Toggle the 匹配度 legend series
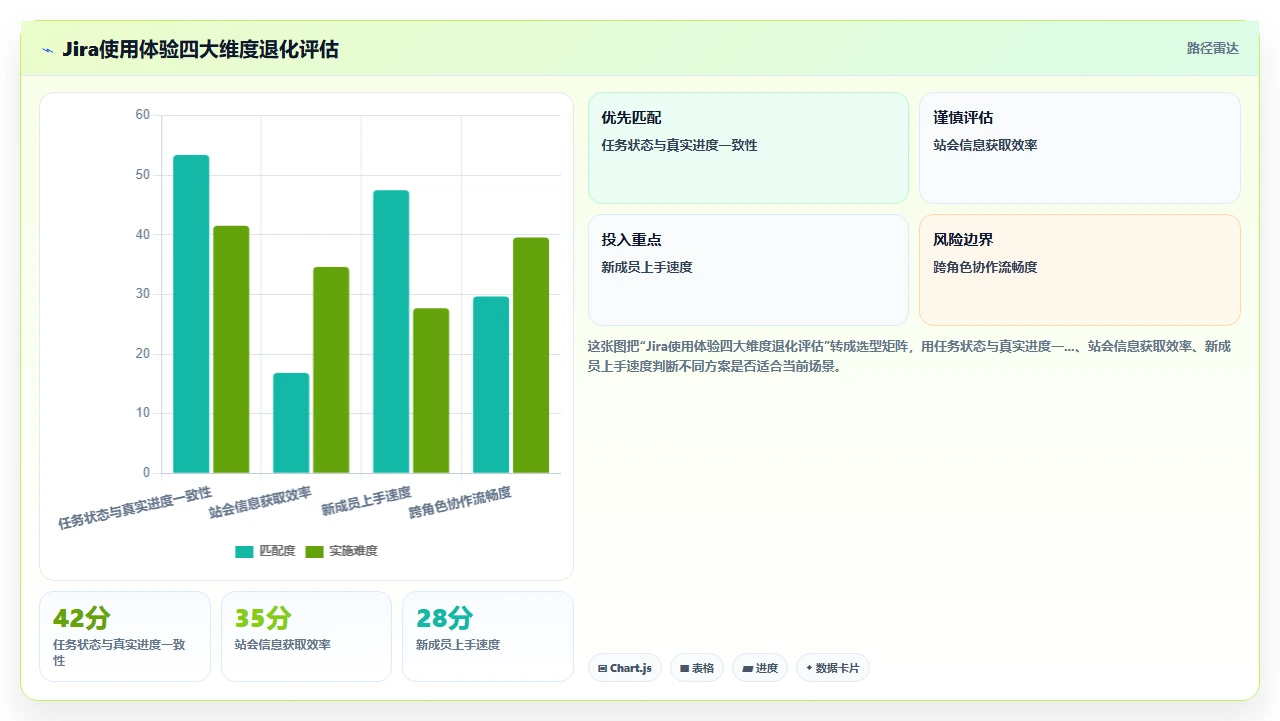Screen dimensions: 1280x721 (265, 551)
